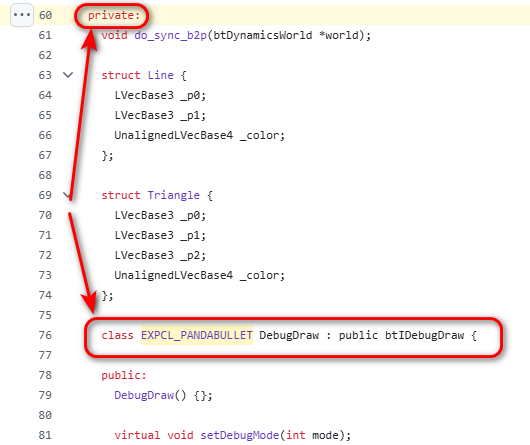Viewport: 530px width, 445px height.
Task: Click the Triangle struct name
Action: click(x=174, y=195)
